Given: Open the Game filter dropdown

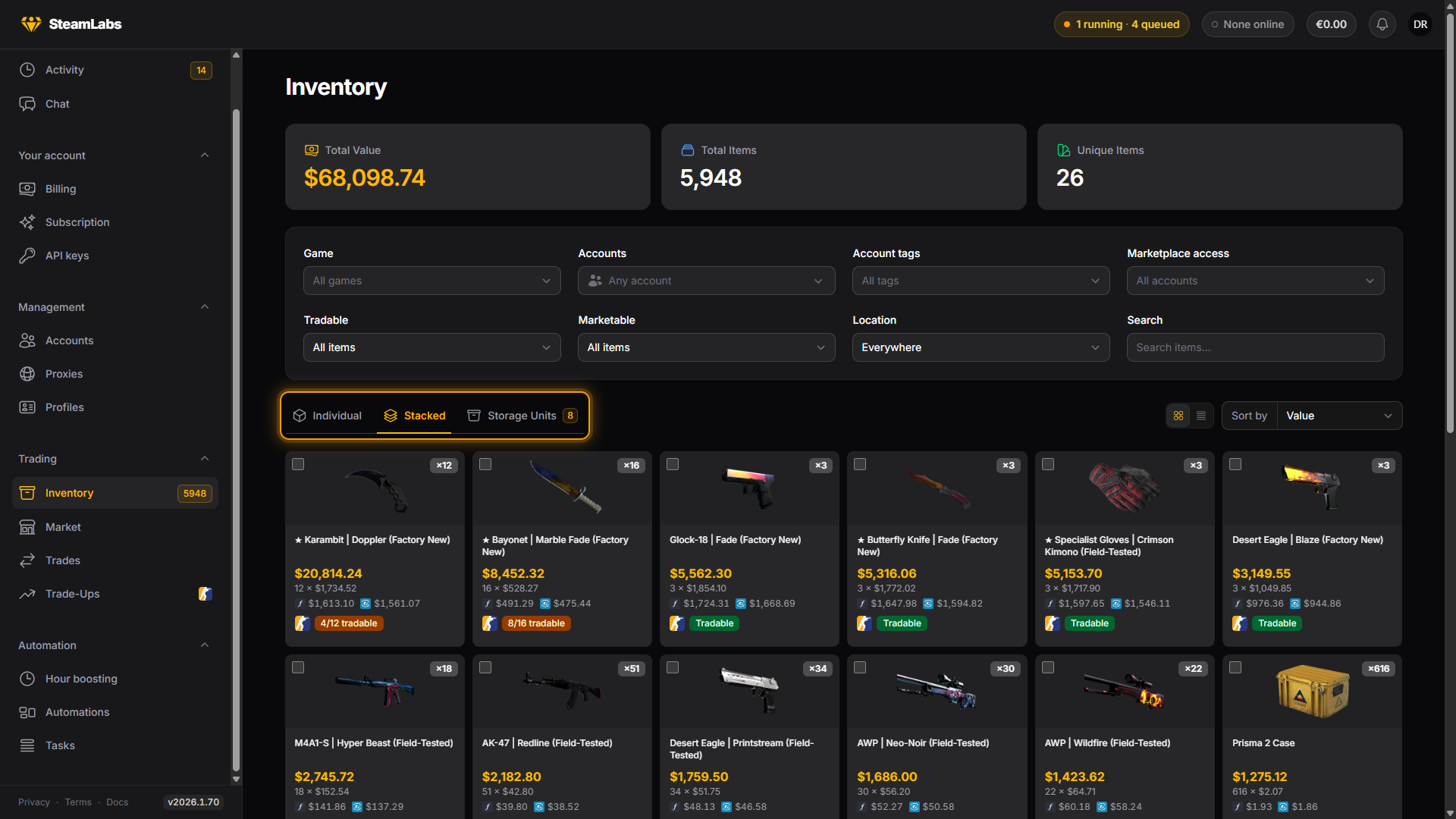Looking at the screenshot, I should point(432,281).
